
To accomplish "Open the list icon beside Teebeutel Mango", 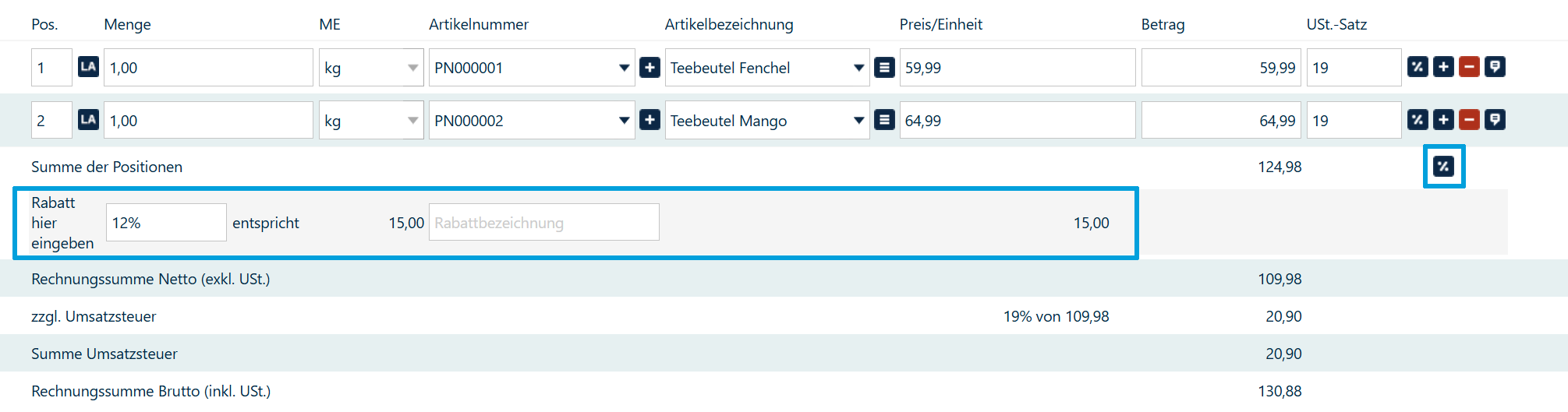I will pyautogui.click(x=884, y=120).
